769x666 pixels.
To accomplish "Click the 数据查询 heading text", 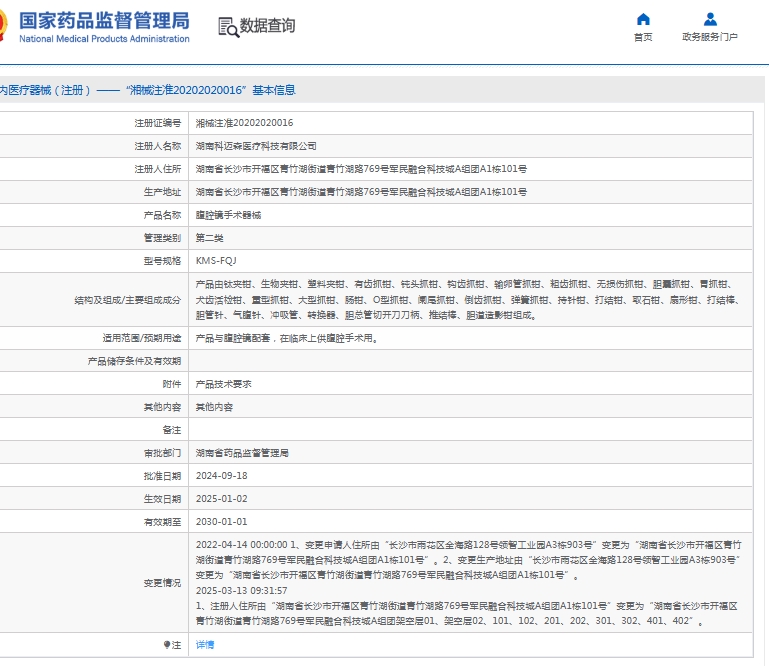I will tap(267, 26).
